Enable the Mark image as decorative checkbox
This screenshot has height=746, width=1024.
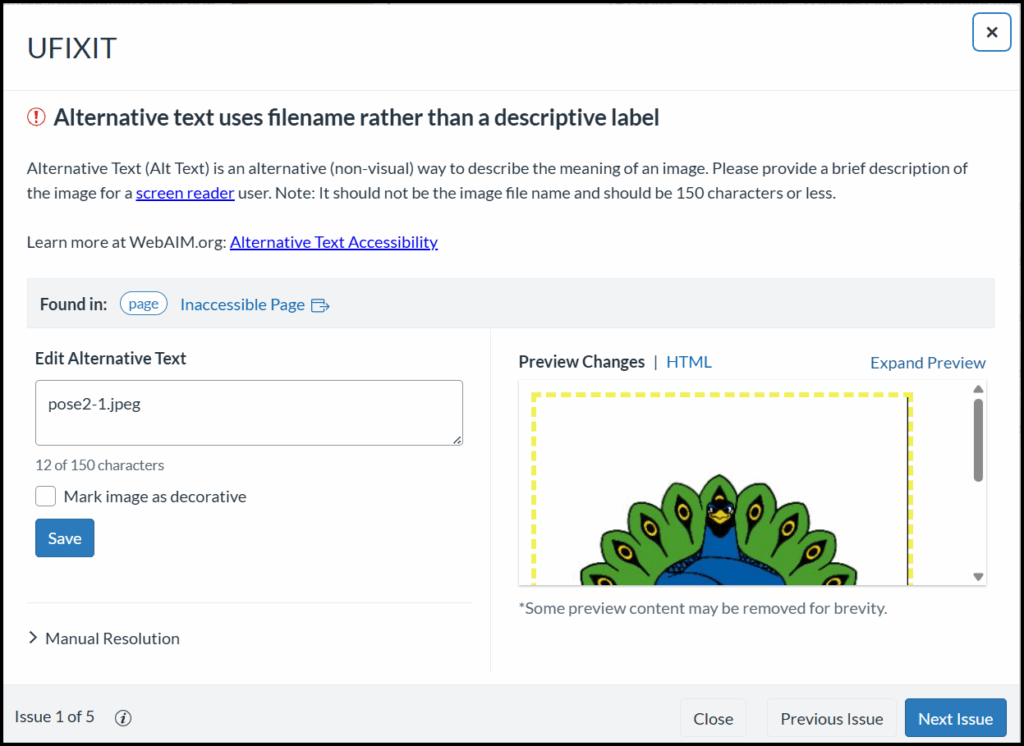pyautogui.click(x=45, y=495)
